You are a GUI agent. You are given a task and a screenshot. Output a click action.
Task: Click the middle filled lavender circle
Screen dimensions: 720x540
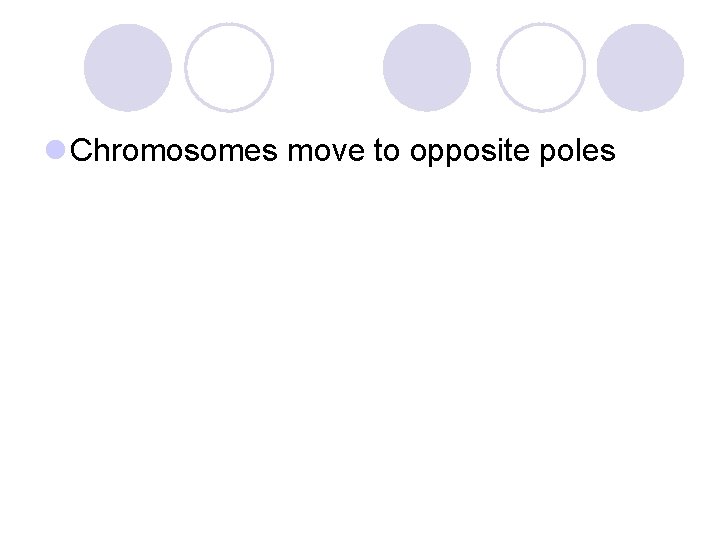(x=427, y=68)
